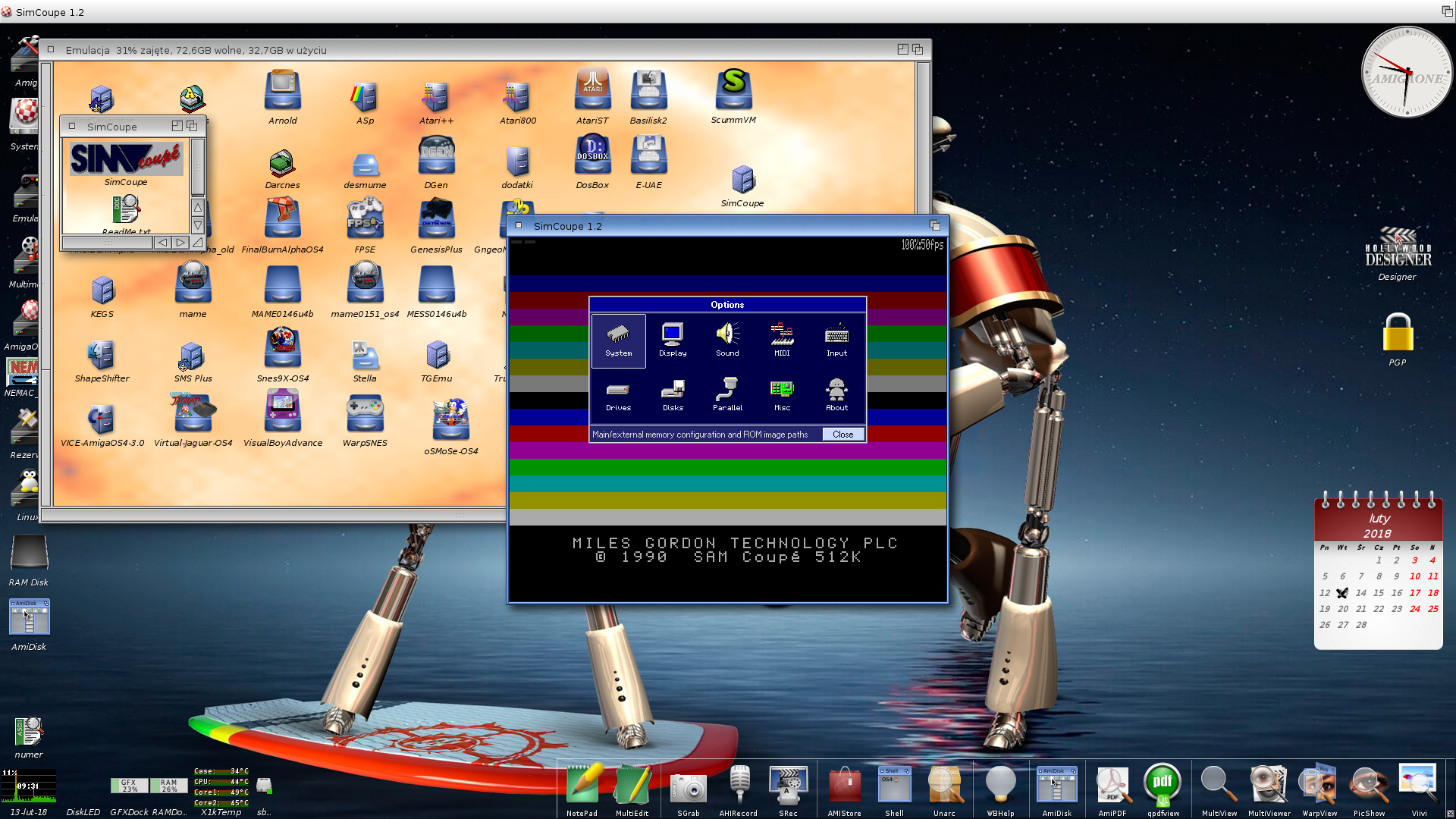Launch Shell from the dock
Viewport: 1456px width, 819px height.
click(x=894, y=791)
